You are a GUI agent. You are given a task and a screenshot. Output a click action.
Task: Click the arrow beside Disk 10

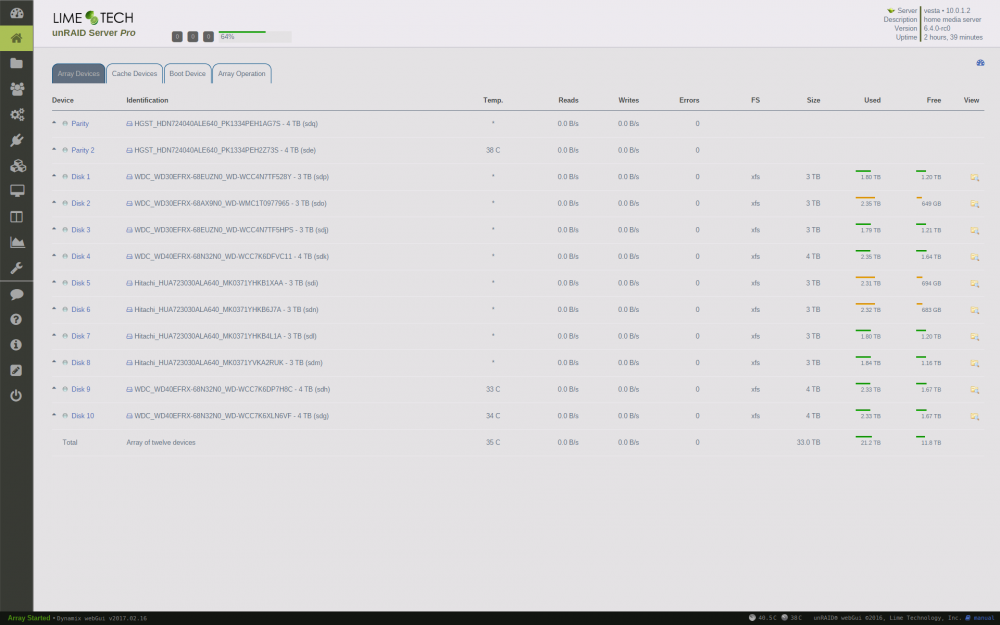pos(54,415)
